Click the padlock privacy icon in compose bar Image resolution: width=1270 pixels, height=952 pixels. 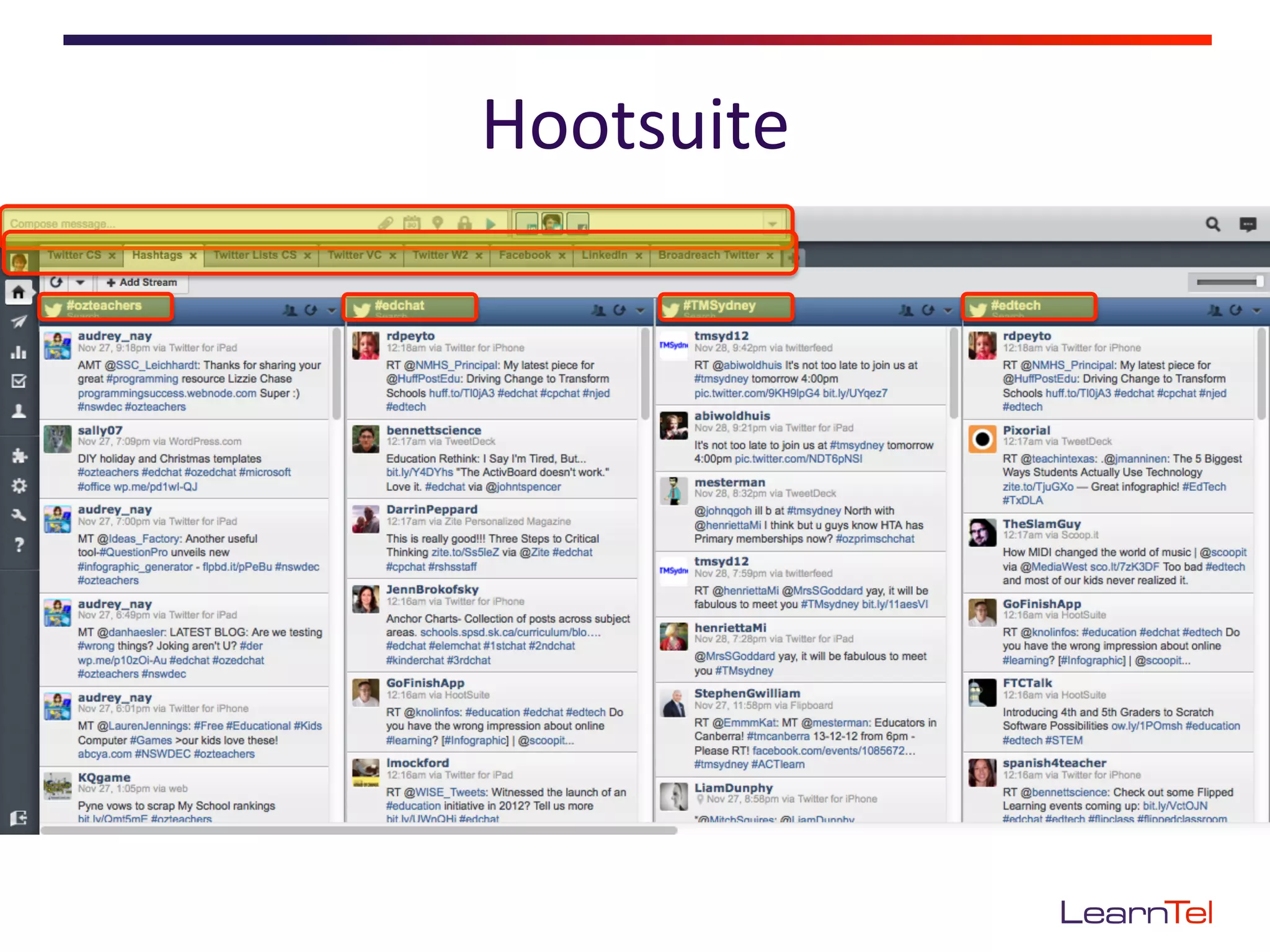[x=464, y=223]
